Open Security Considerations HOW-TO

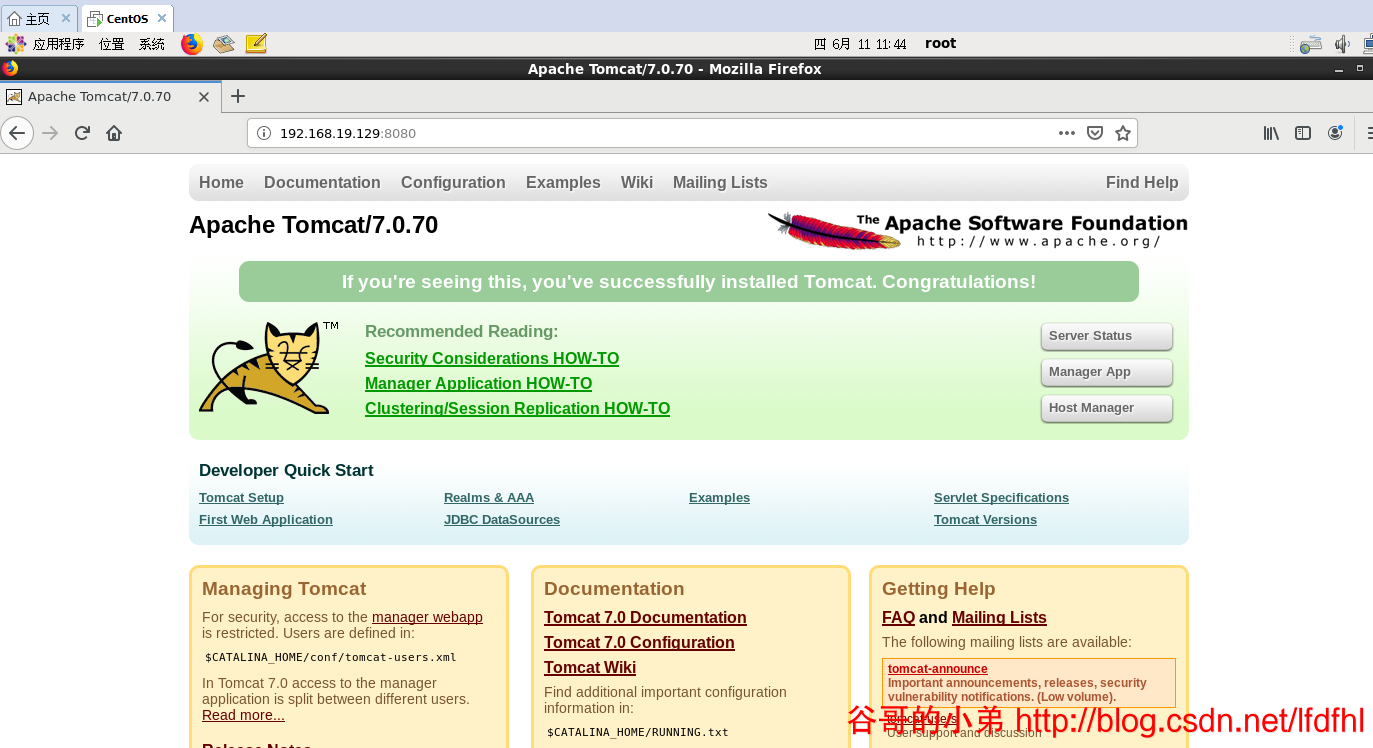coord(492,358)
